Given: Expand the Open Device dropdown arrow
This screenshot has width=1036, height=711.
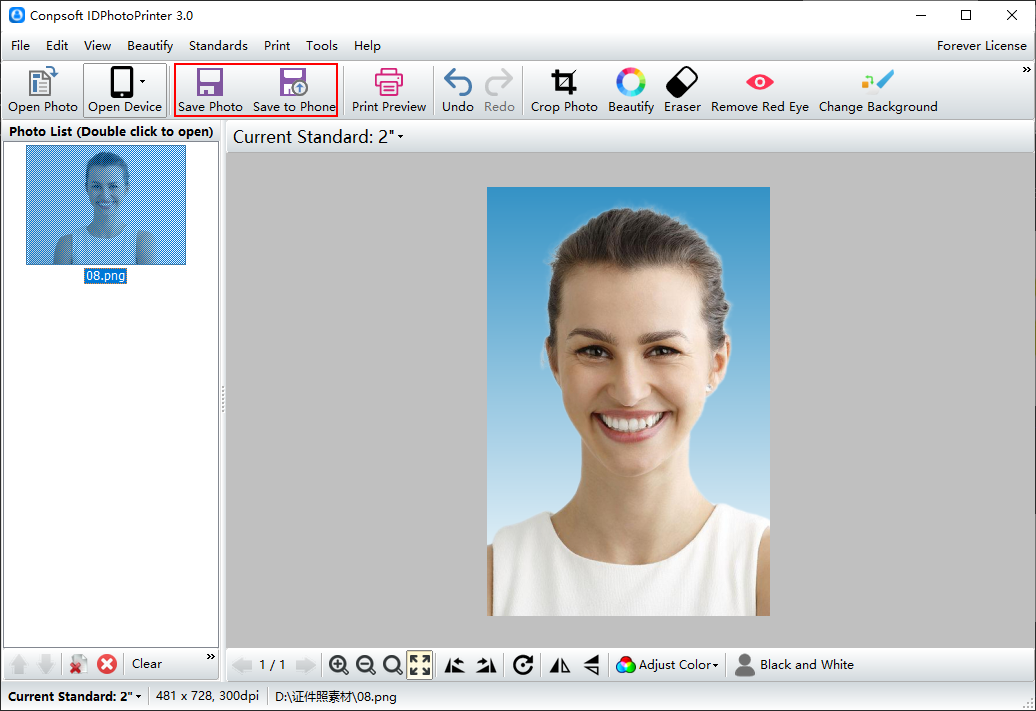Looking at the screenshot, I should pyautogui.click(x=143, y=81).
